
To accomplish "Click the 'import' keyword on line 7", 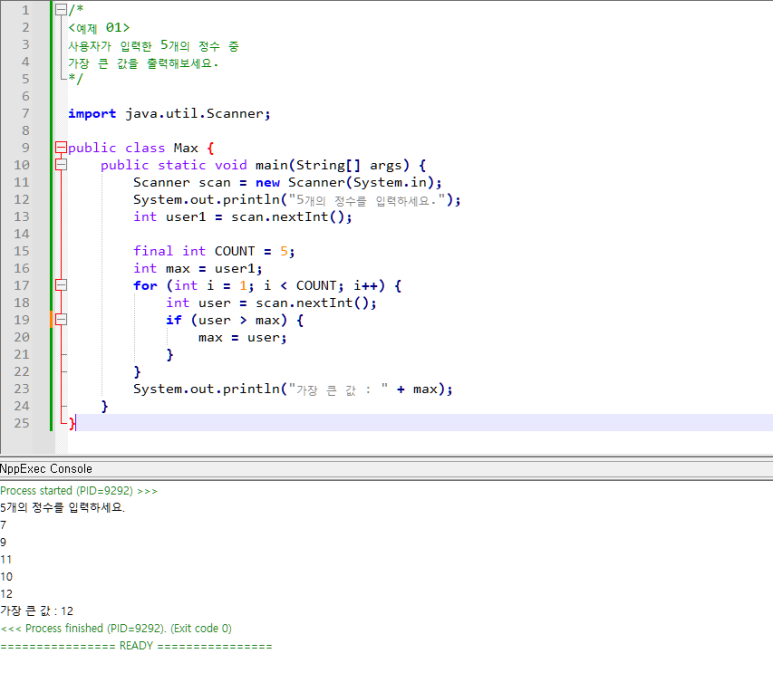I will pyautogui.click(x=92, y=114).
